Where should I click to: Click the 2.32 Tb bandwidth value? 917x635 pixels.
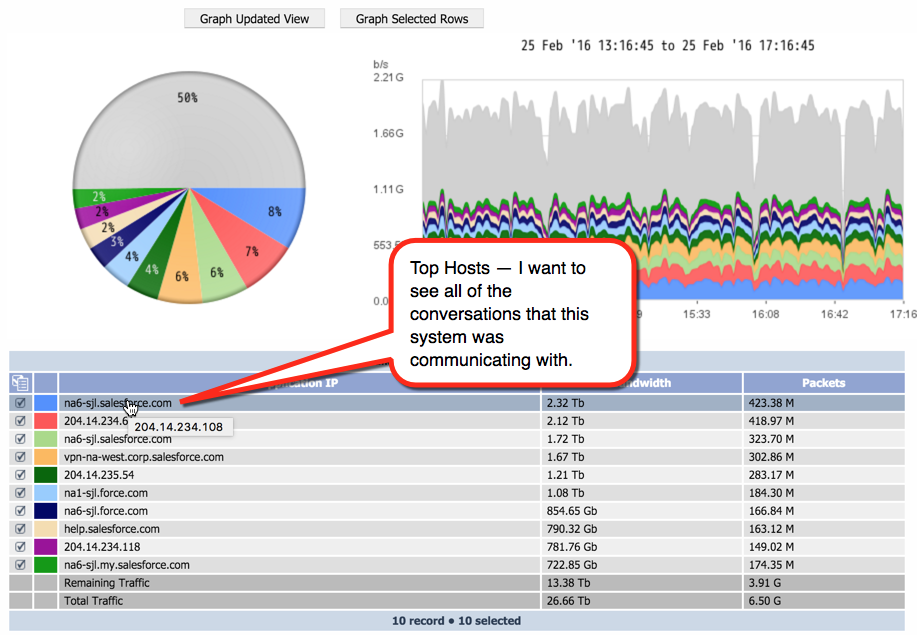tap(566, 403)
